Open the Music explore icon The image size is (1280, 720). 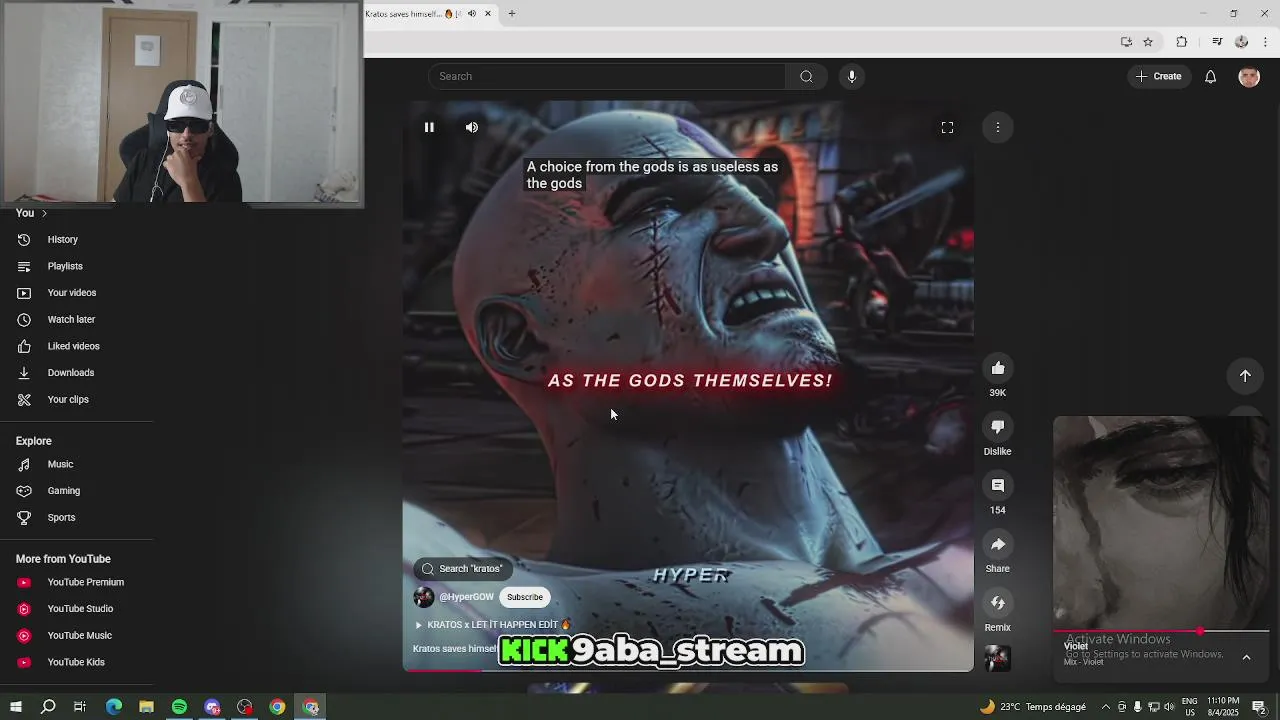(x=24, y=464)
